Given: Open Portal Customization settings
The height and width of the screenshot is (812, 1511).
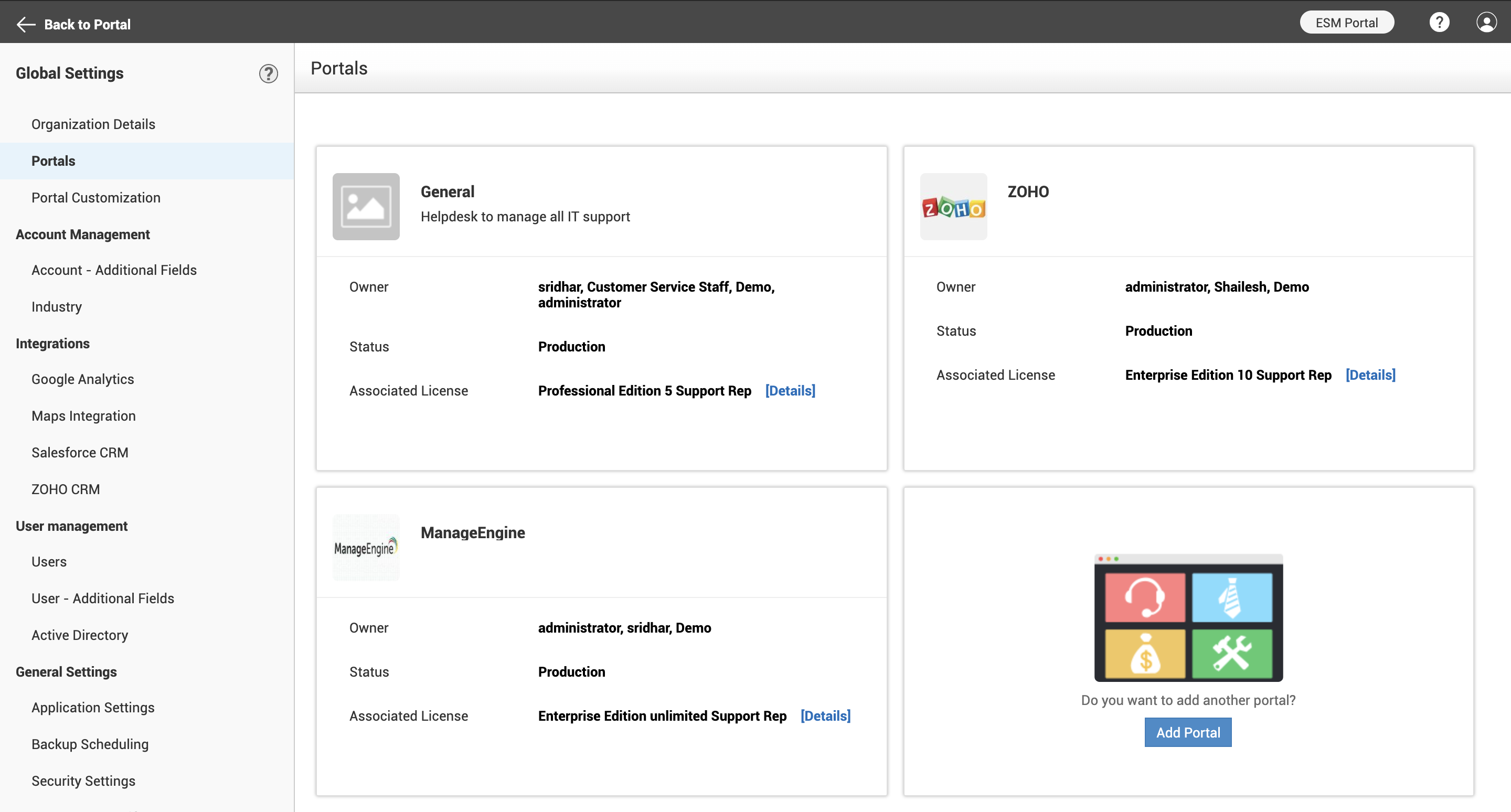Looking at the screenshot, I should pos(95,197).
